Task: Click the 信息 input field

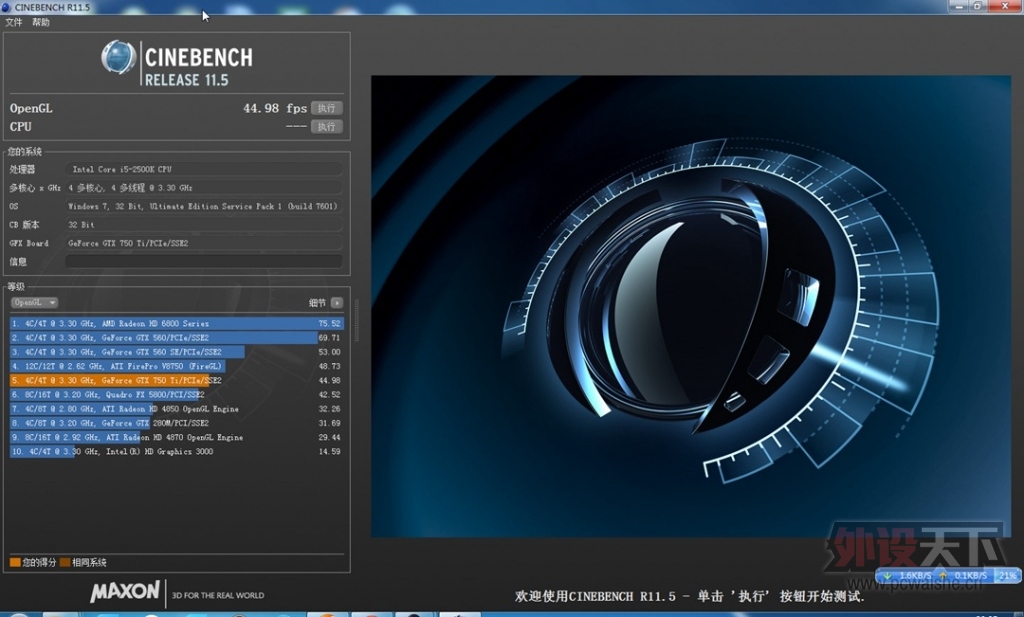Action: (204, 261)
